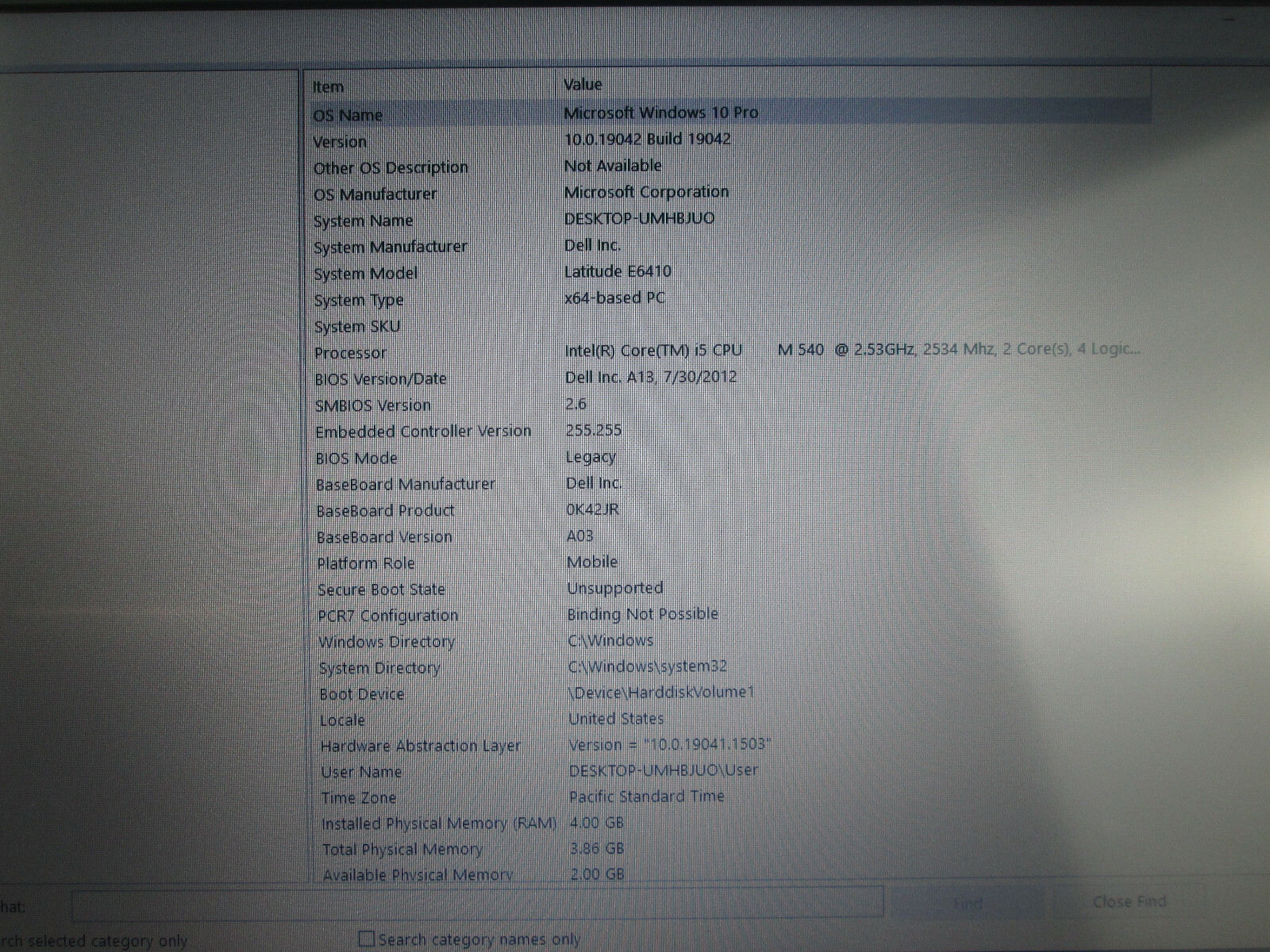Click value '3.86 GB'
This screenshot has width=1270, height=952.
point(597,848)
